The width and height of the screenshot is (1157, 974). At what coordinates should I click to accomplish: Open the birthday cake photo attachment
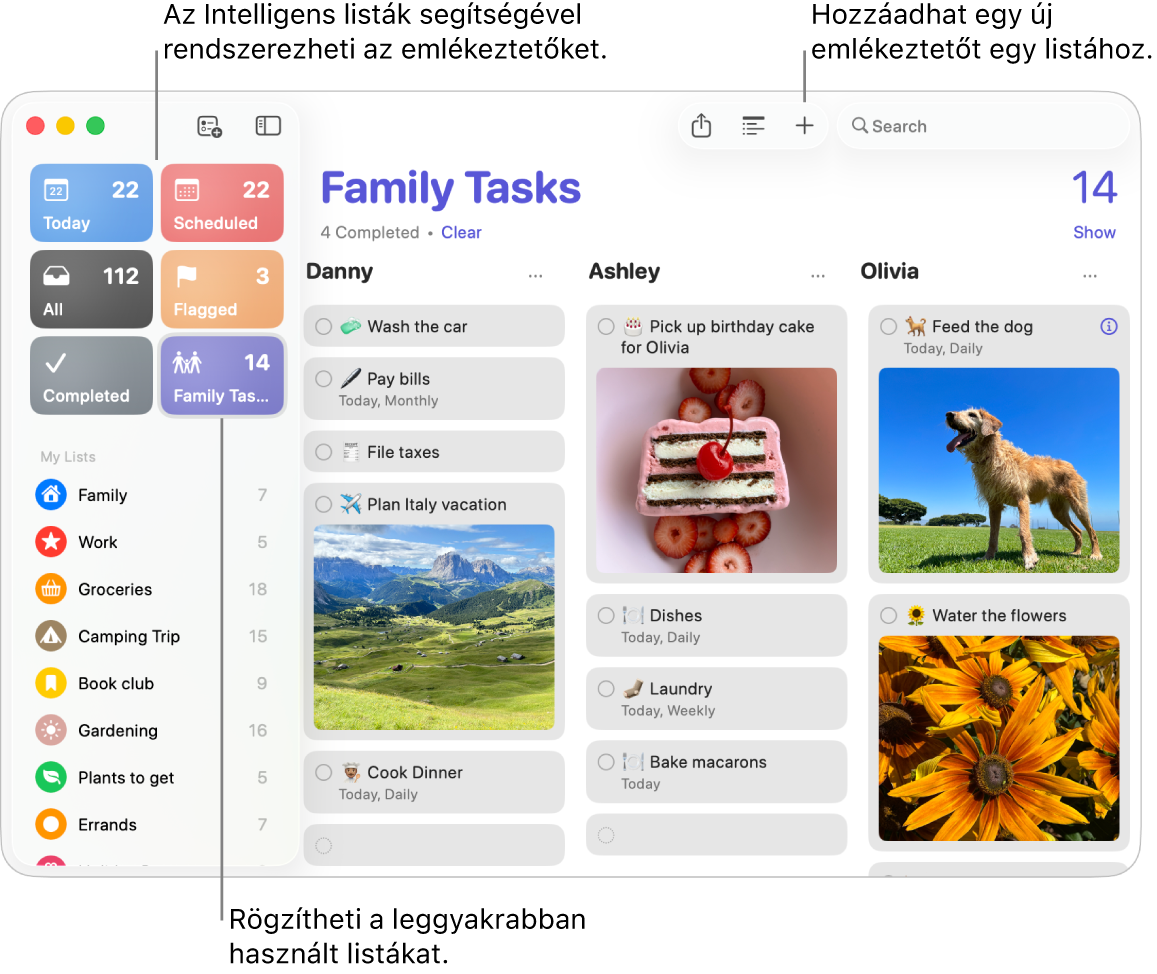(716, 470)
